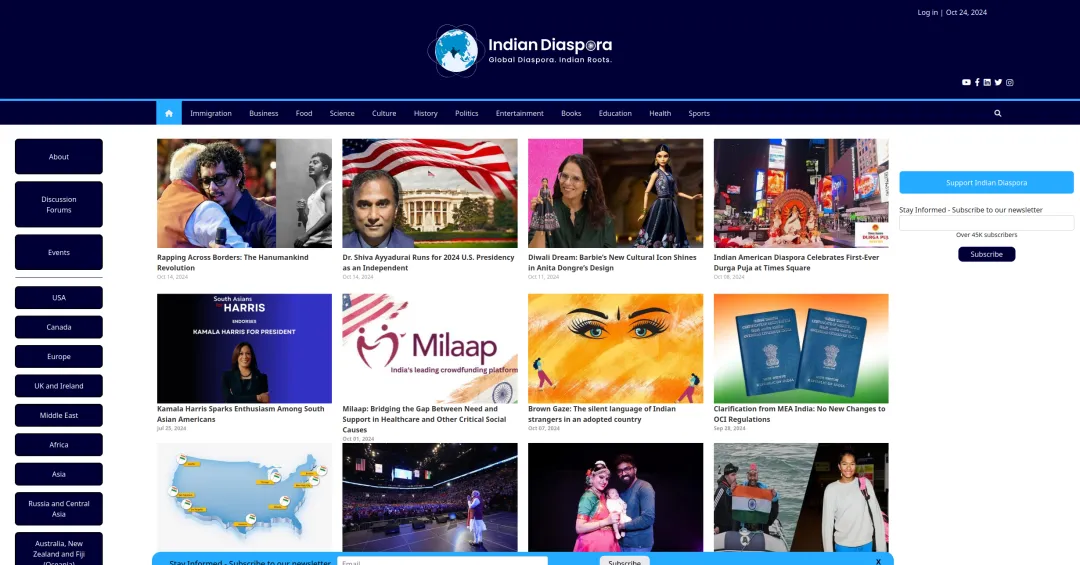Open the Instagram social icon
The image size is (1080, 565).
[x=1010, y=82]
